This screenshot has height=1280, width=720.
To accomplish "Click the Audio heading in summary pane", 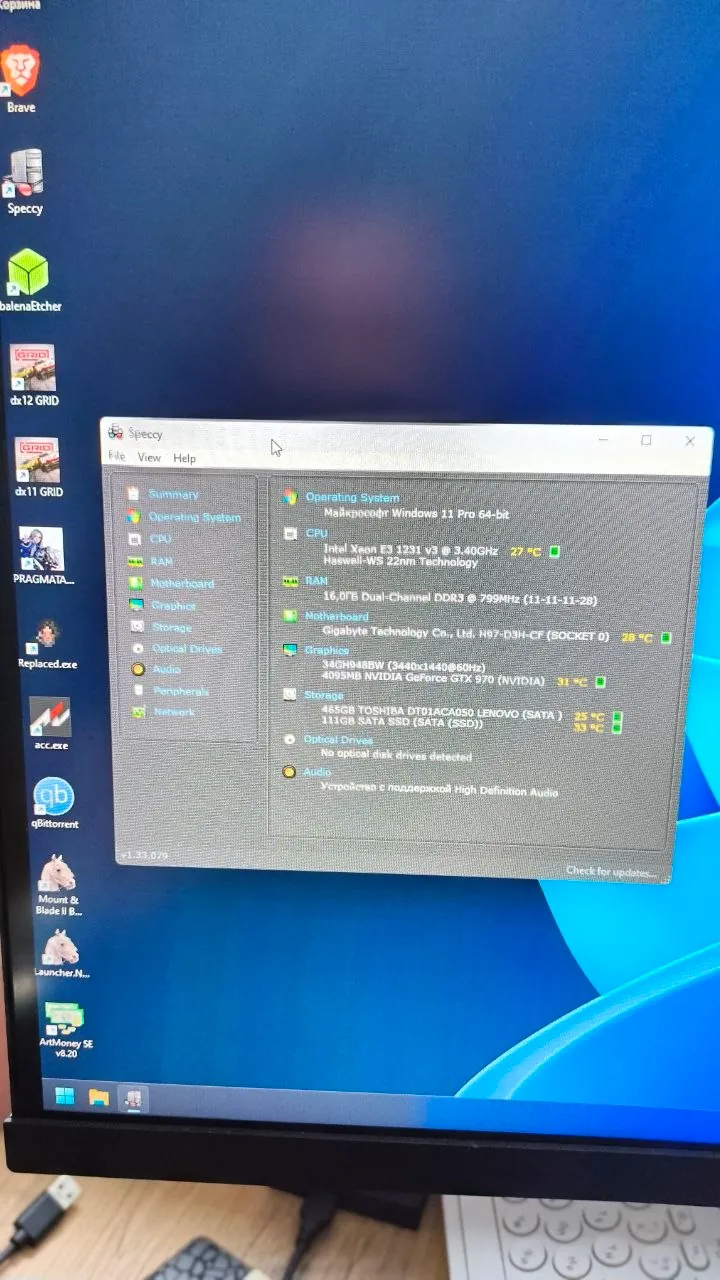I will coord(317,772).
